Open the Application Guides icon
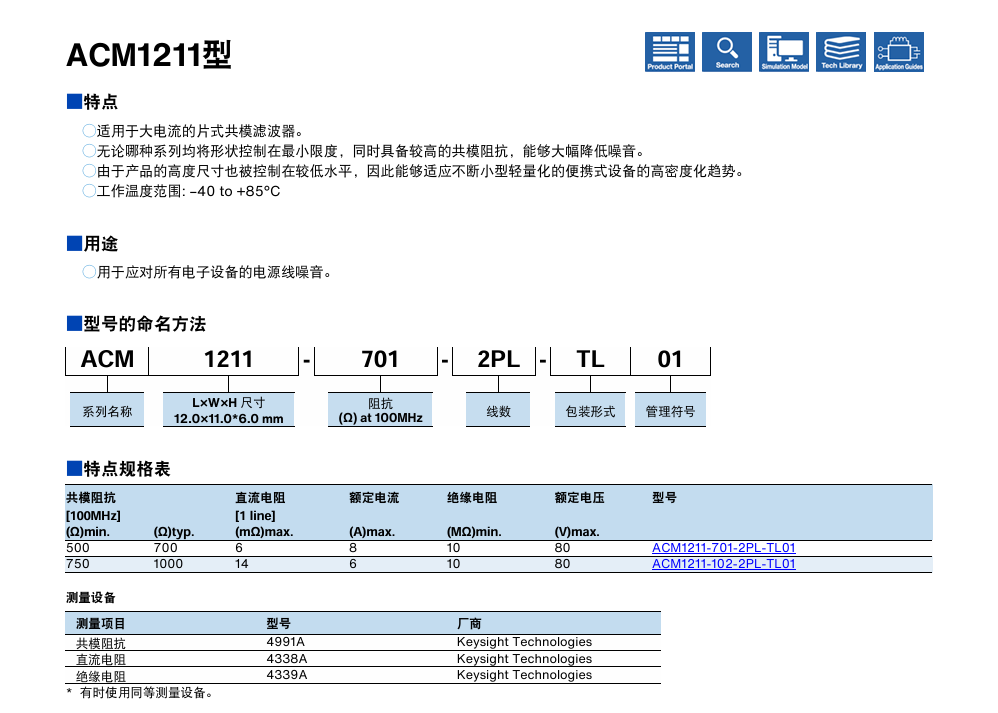 coord(899,52)
